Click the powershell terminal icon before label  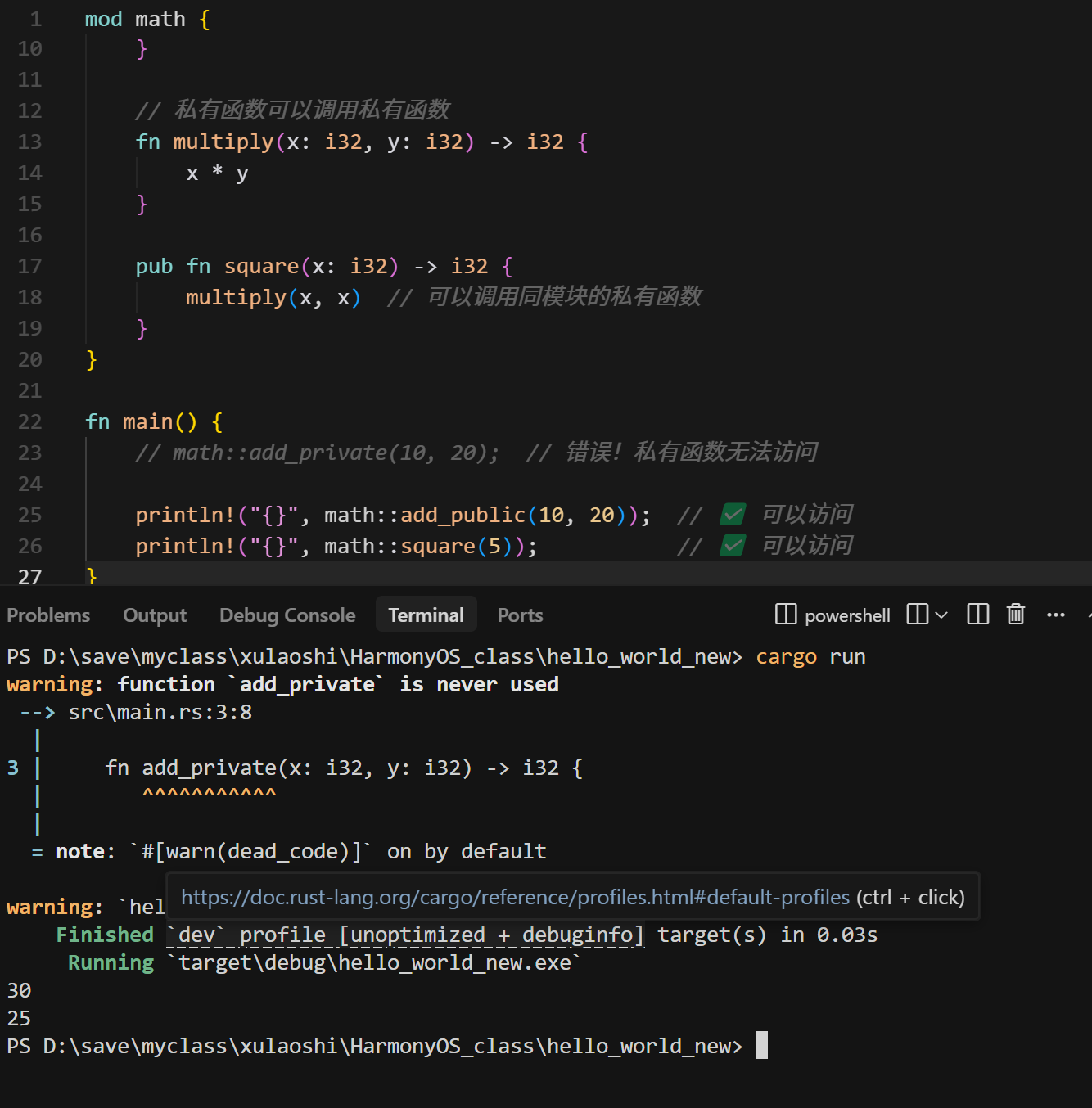(x=786, y=614)
